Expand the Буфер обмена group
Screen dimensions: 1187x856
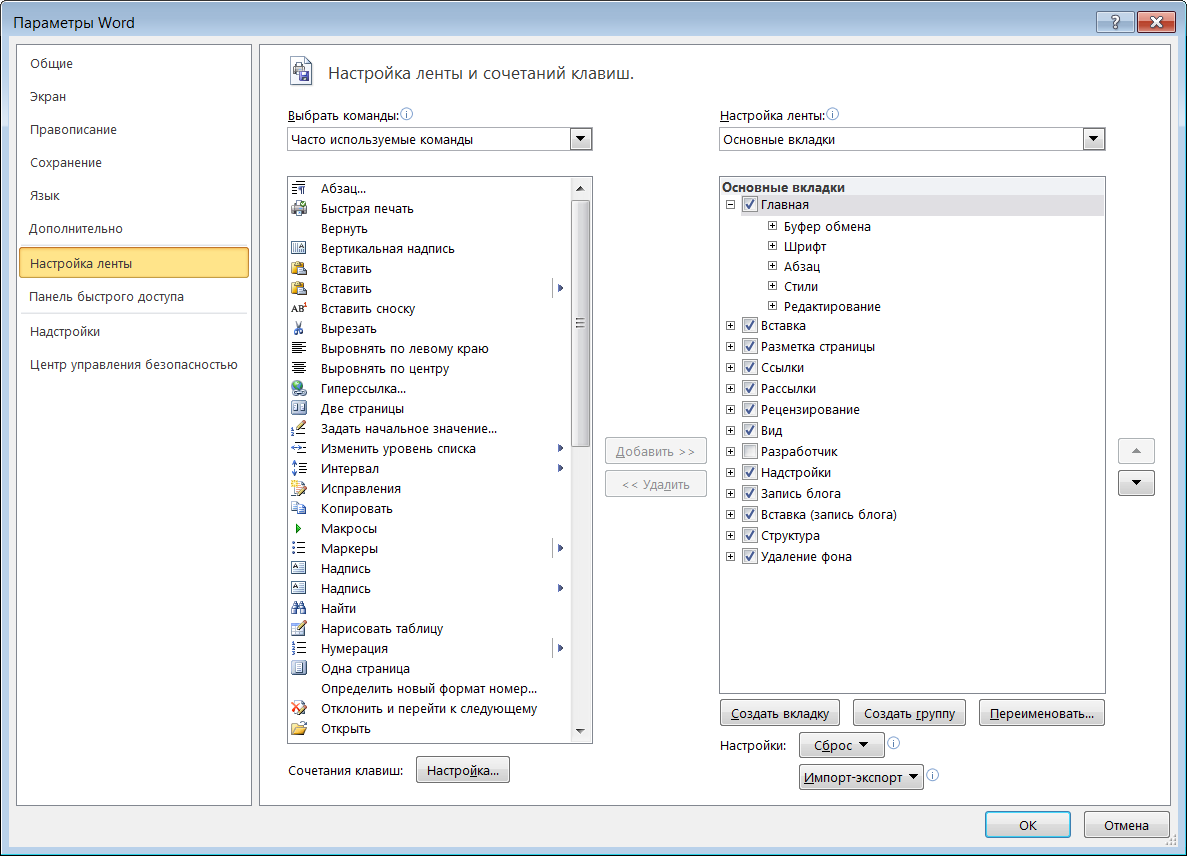pyautogui.click(x=772, y=226)
